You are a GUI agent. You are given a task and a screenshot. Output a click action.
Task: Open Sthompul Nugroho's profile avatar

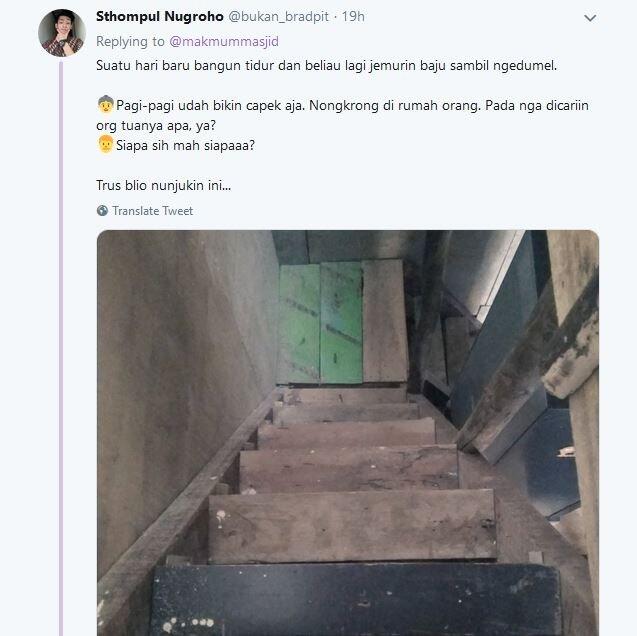point(61,32)
